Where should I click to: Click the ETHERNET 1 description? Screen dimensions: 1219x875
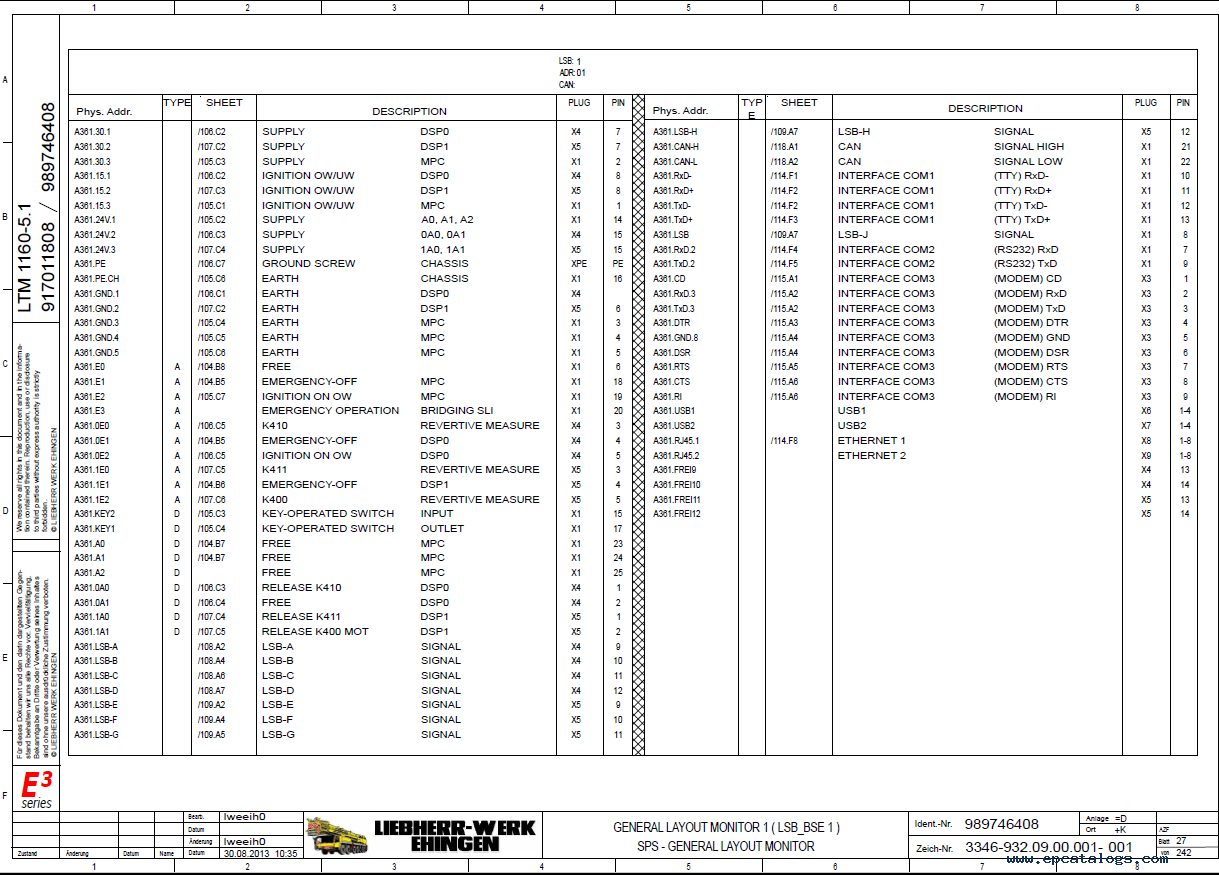coord(871,441)
